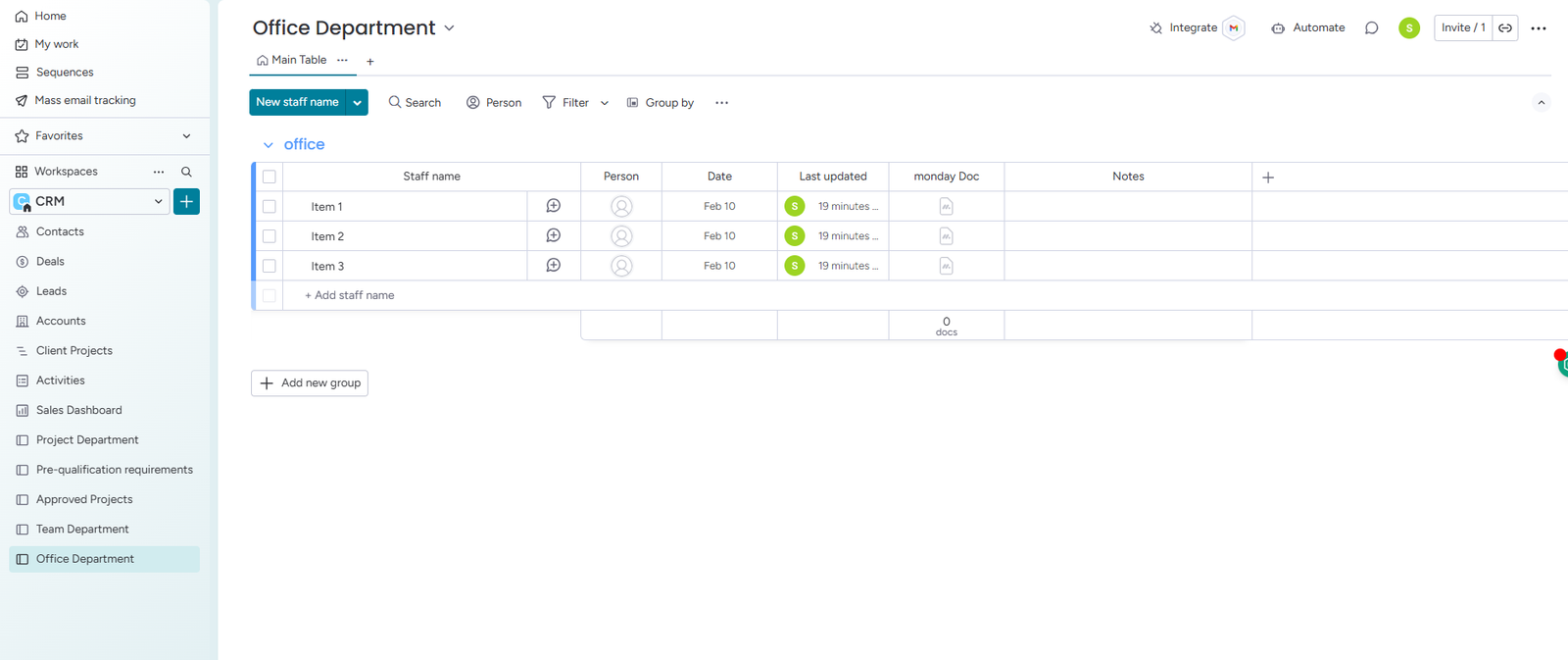Tick the checkbox for Item 1
This screenshot has width=1568, height=660.
pyautogui.click(x=269, y=207)
